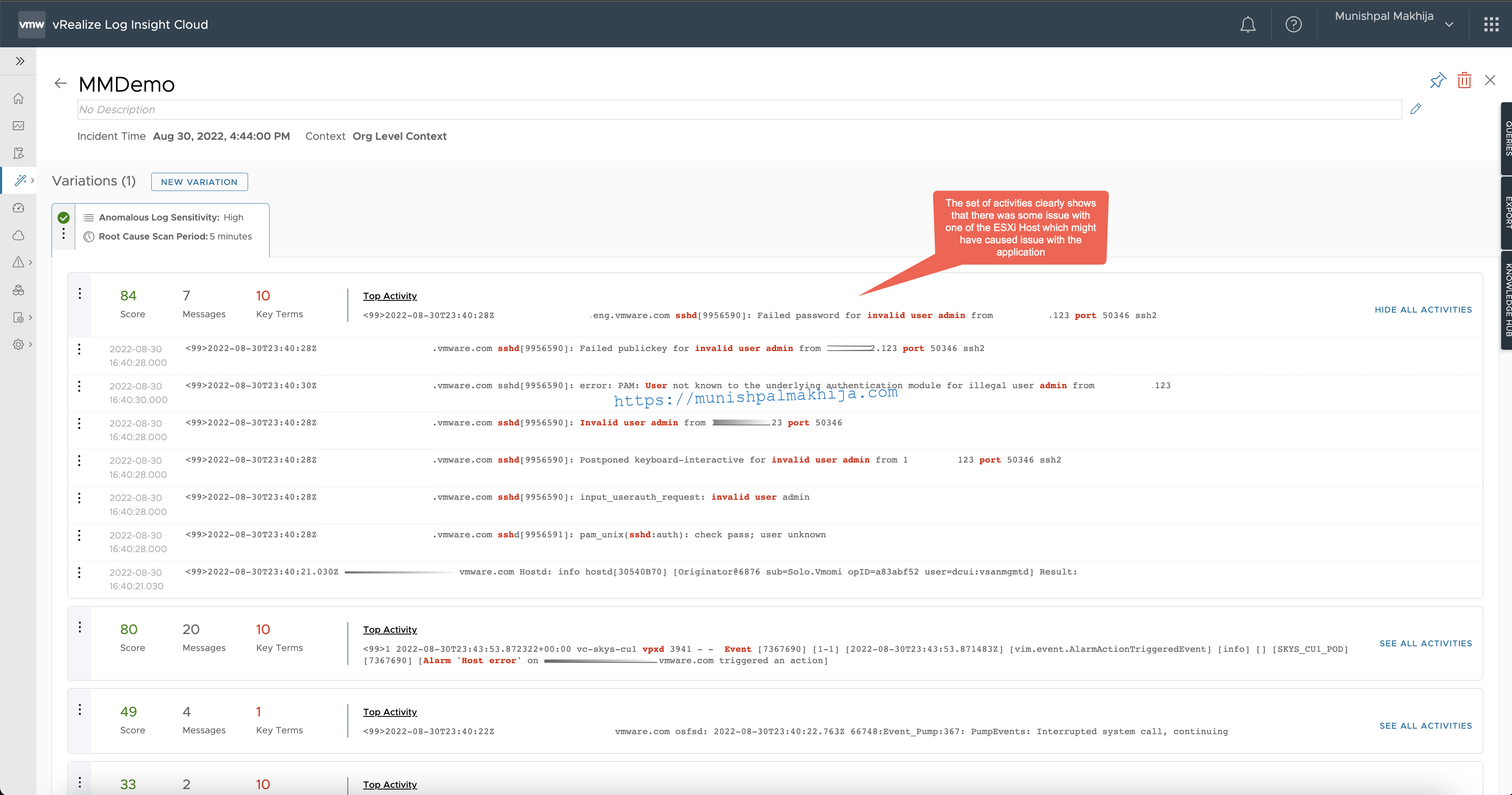Expand the left navigation with double-chevron icon
Image resolution: width=1512 pixels, height=795 pixels.
[x=20, y=61]
